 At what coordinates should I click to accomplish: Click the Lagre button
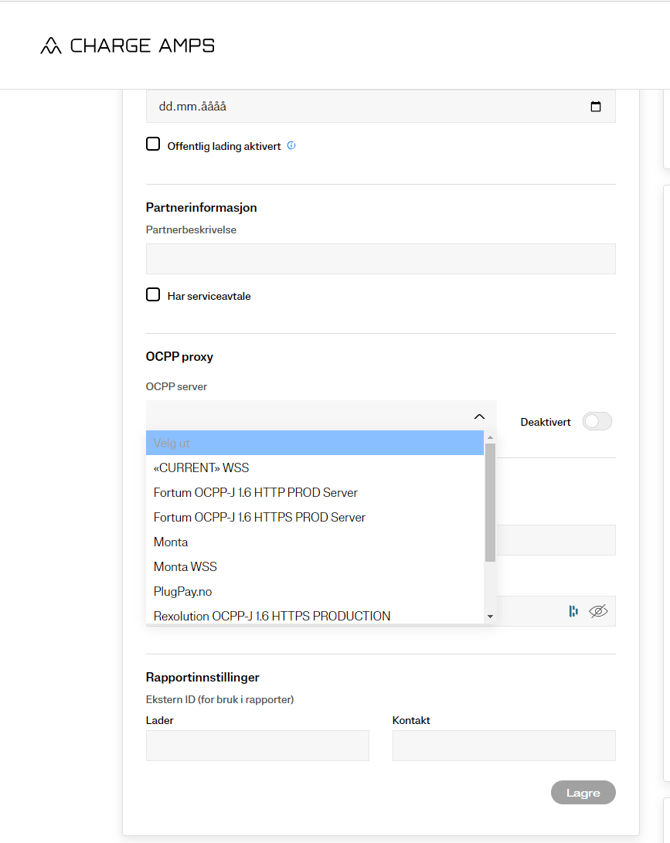pos(583,793)
